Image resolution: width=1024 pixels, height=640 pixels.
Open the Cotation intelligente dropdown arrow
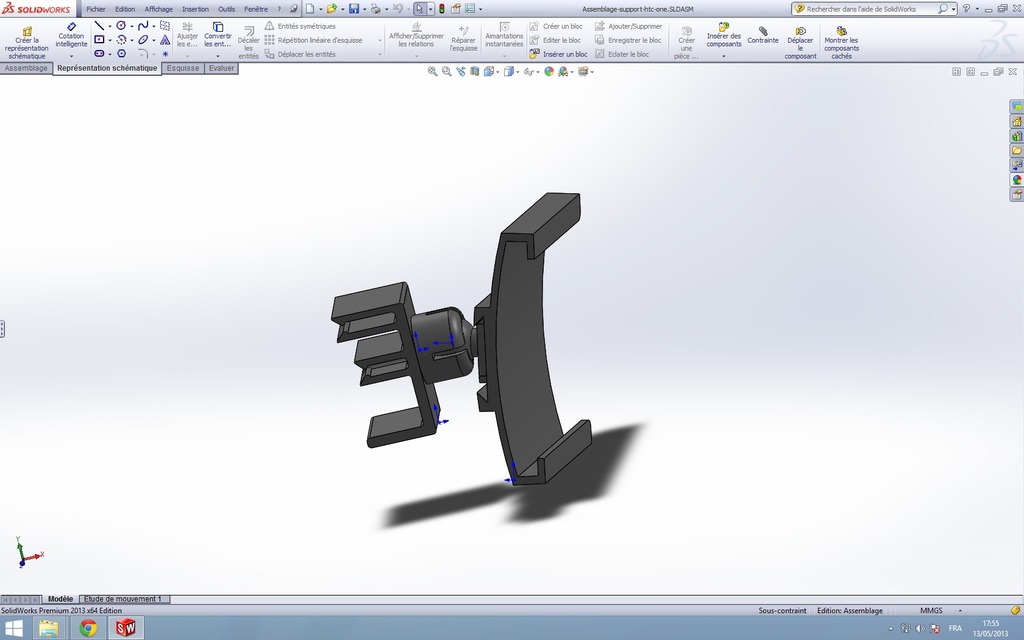(x=71, y=56)
